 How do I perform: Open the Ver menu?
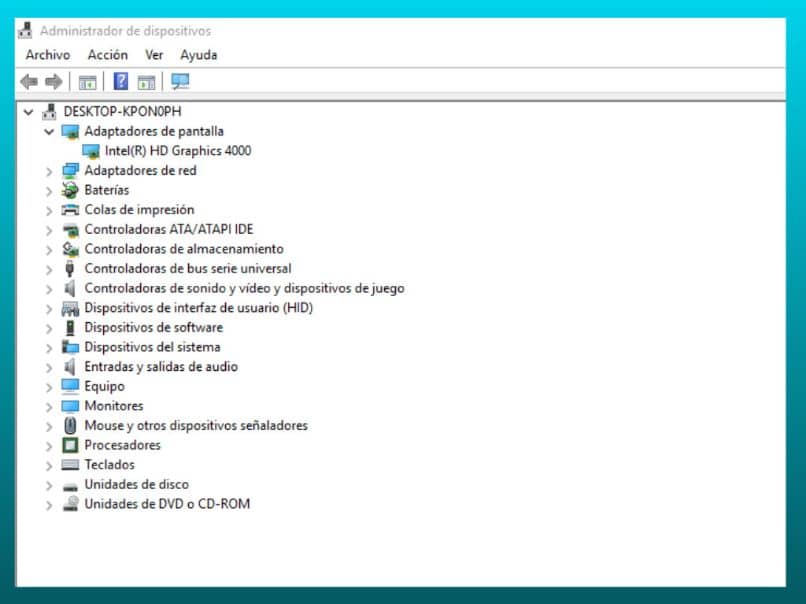pyautogui.click(x=154, y=54)
